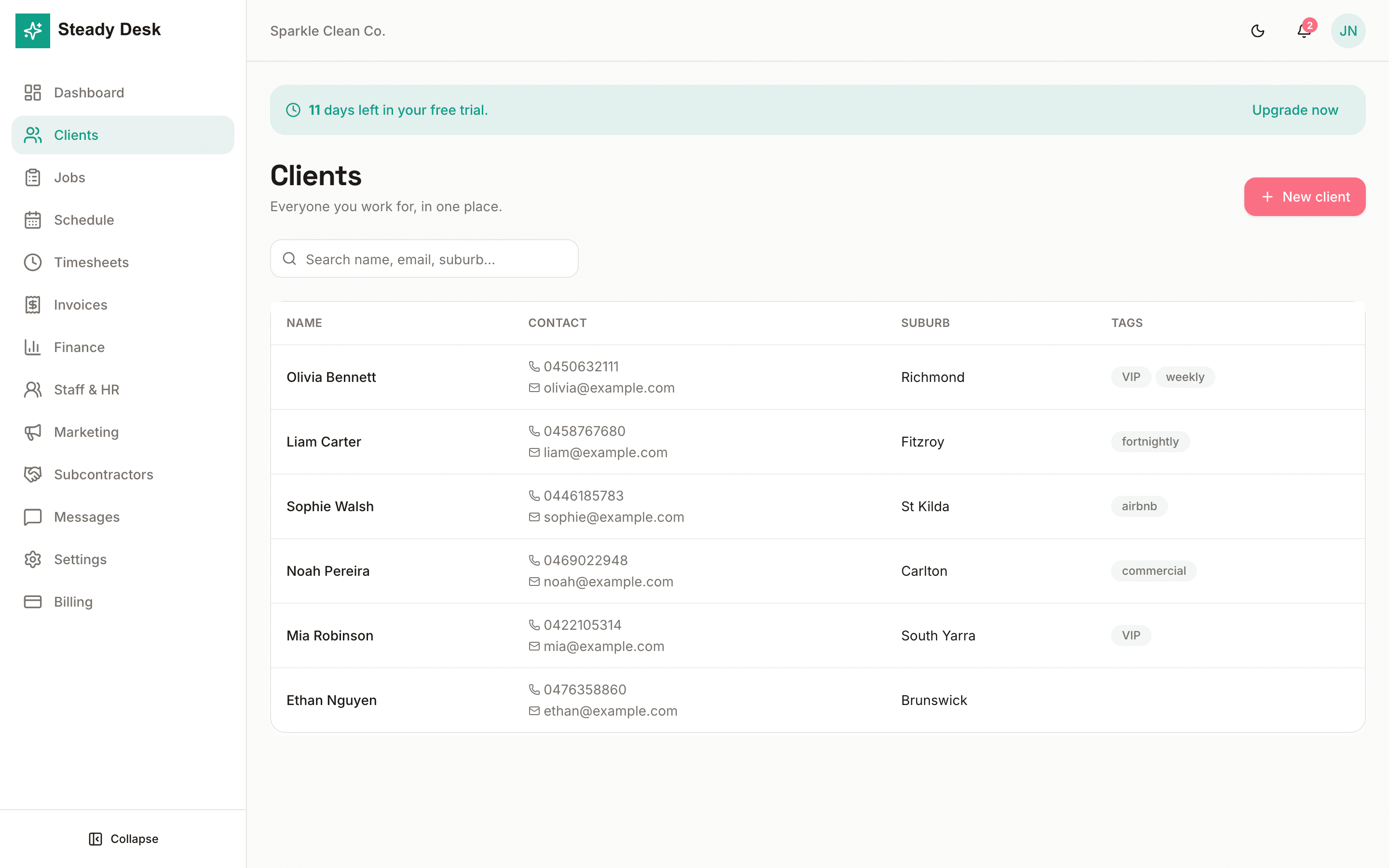1389x868 pixels.
Task: Click Sparkle Clean Co. company name
Action: (328, 31)
